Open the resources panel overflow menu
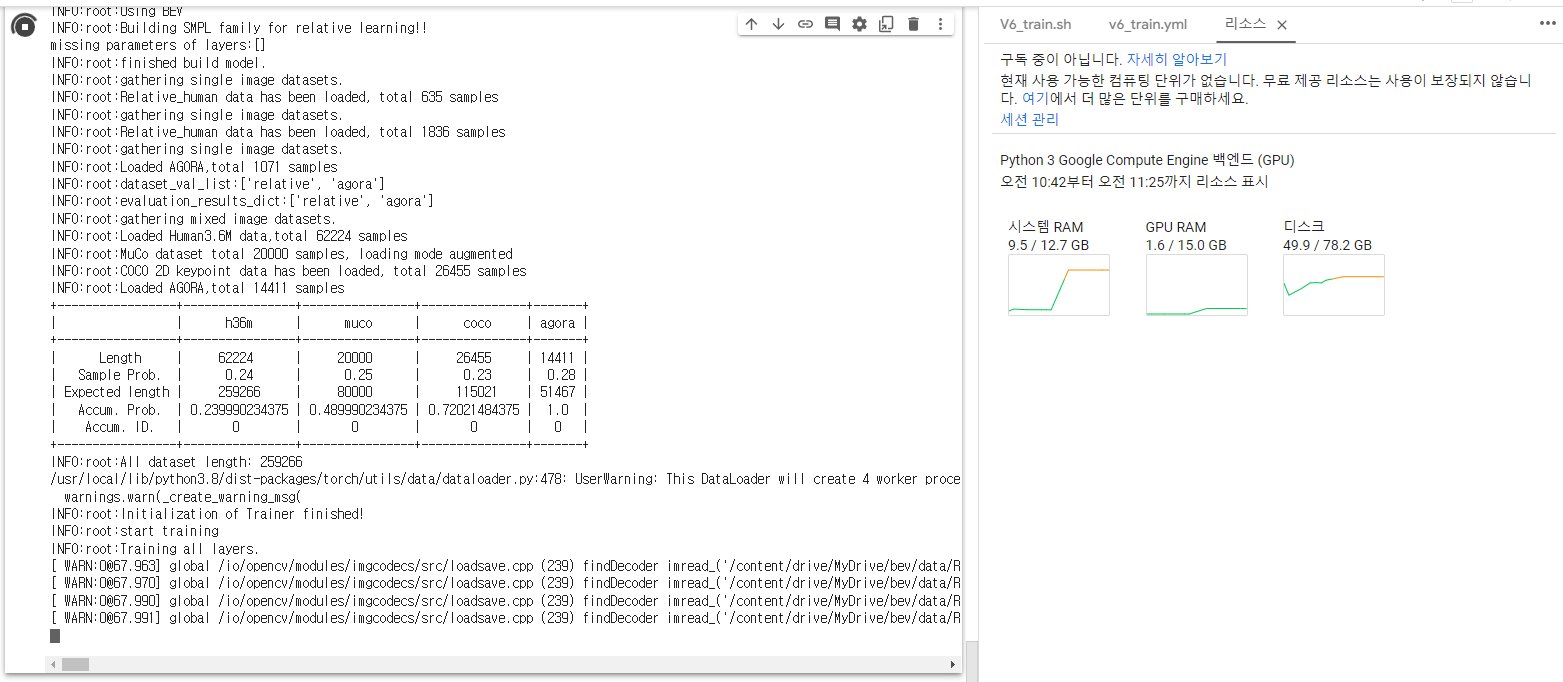The image size is (1563, 682). [x=1547, y=23]
